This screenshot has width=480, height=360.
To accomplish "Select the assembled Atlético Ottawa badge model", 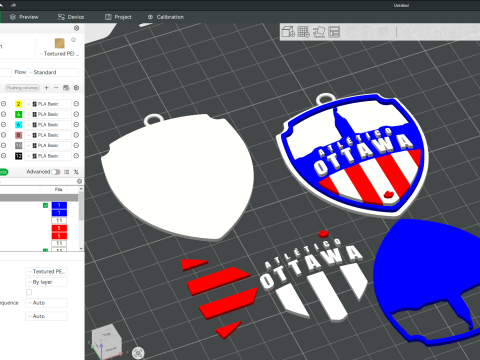I will click(353, 157).
